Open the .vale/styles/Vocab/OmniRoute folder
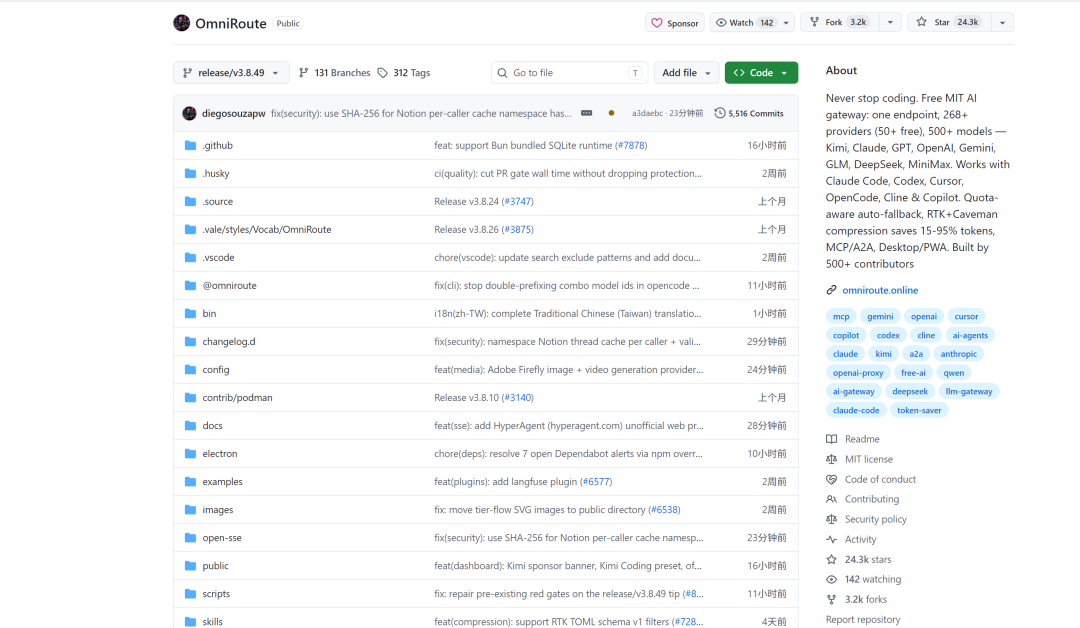 point(267,229)
